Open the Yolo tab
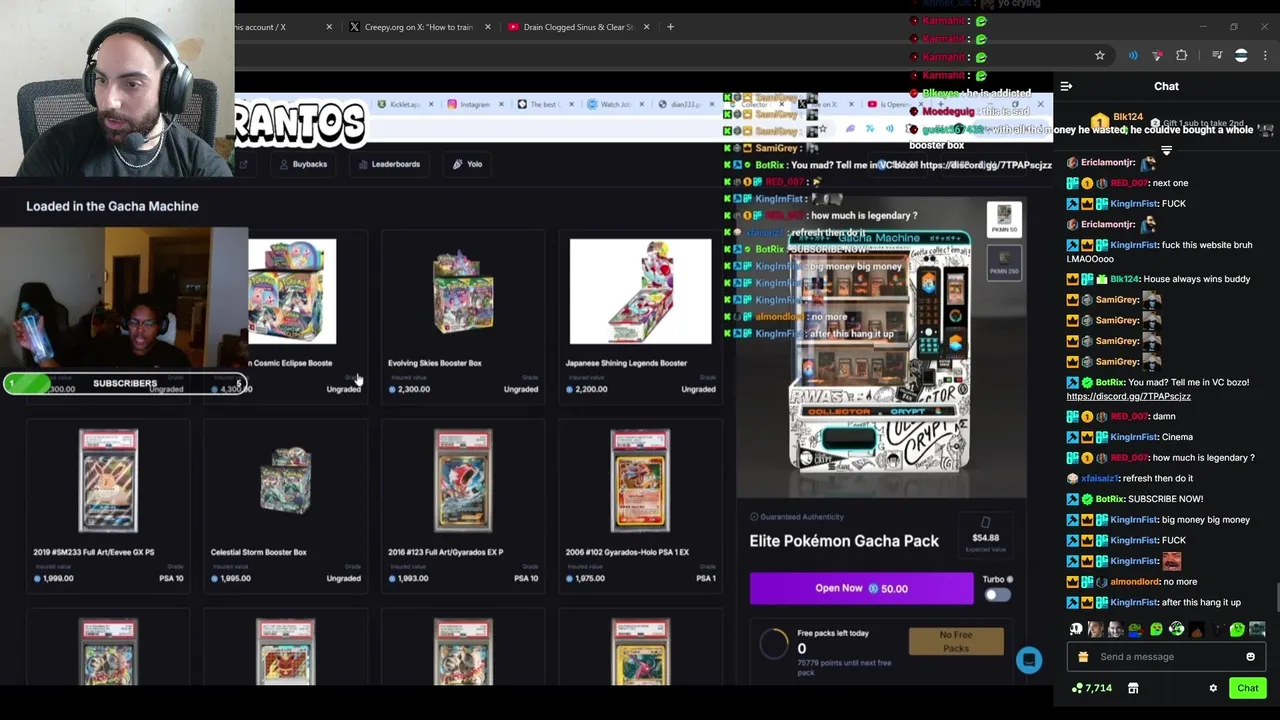Viewport: 1280px width, 720px height. pyautogui.click(x=467, y=164)
